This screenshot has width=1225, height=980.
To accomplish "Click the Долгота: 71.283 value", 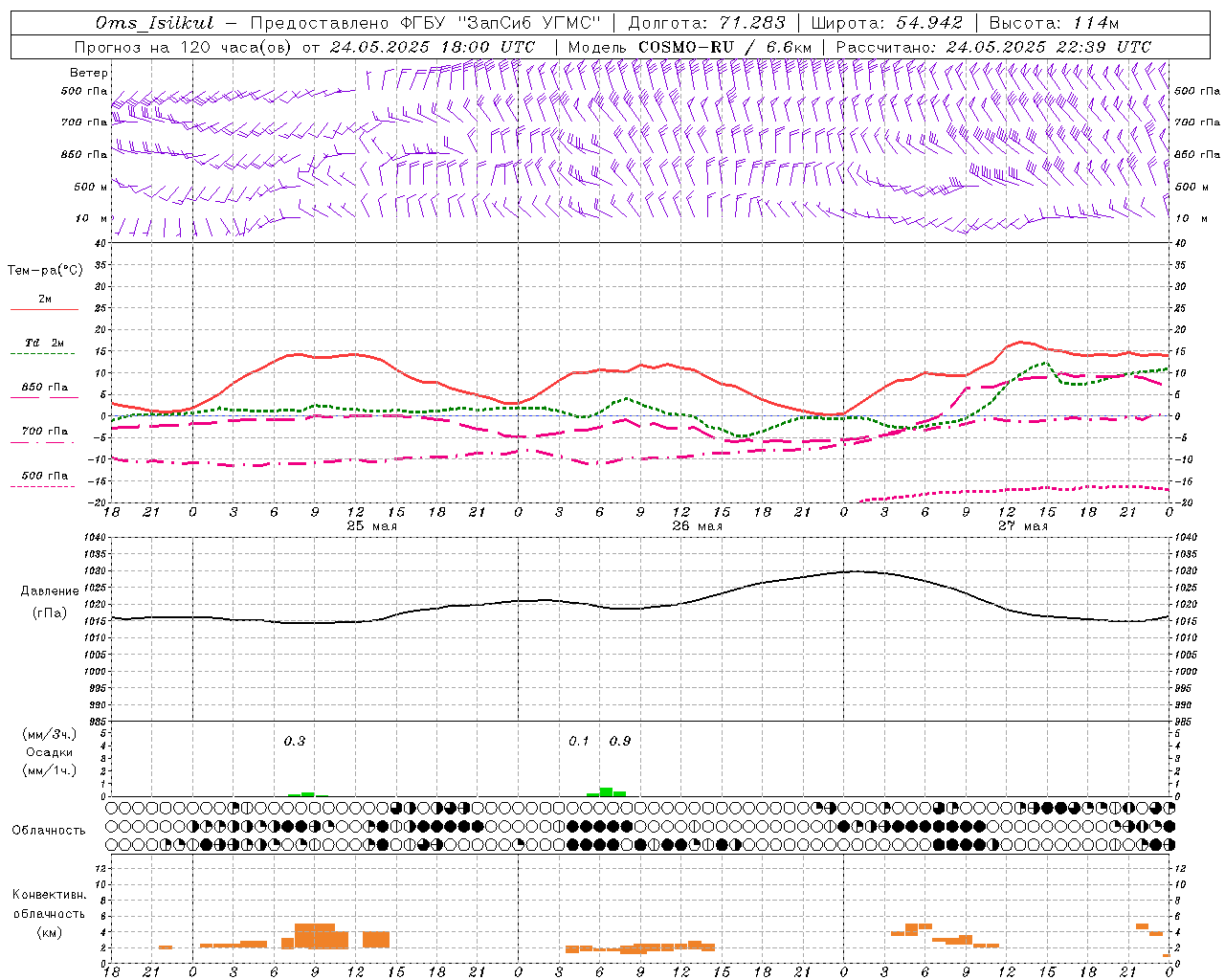I will [x=706, y=23].
